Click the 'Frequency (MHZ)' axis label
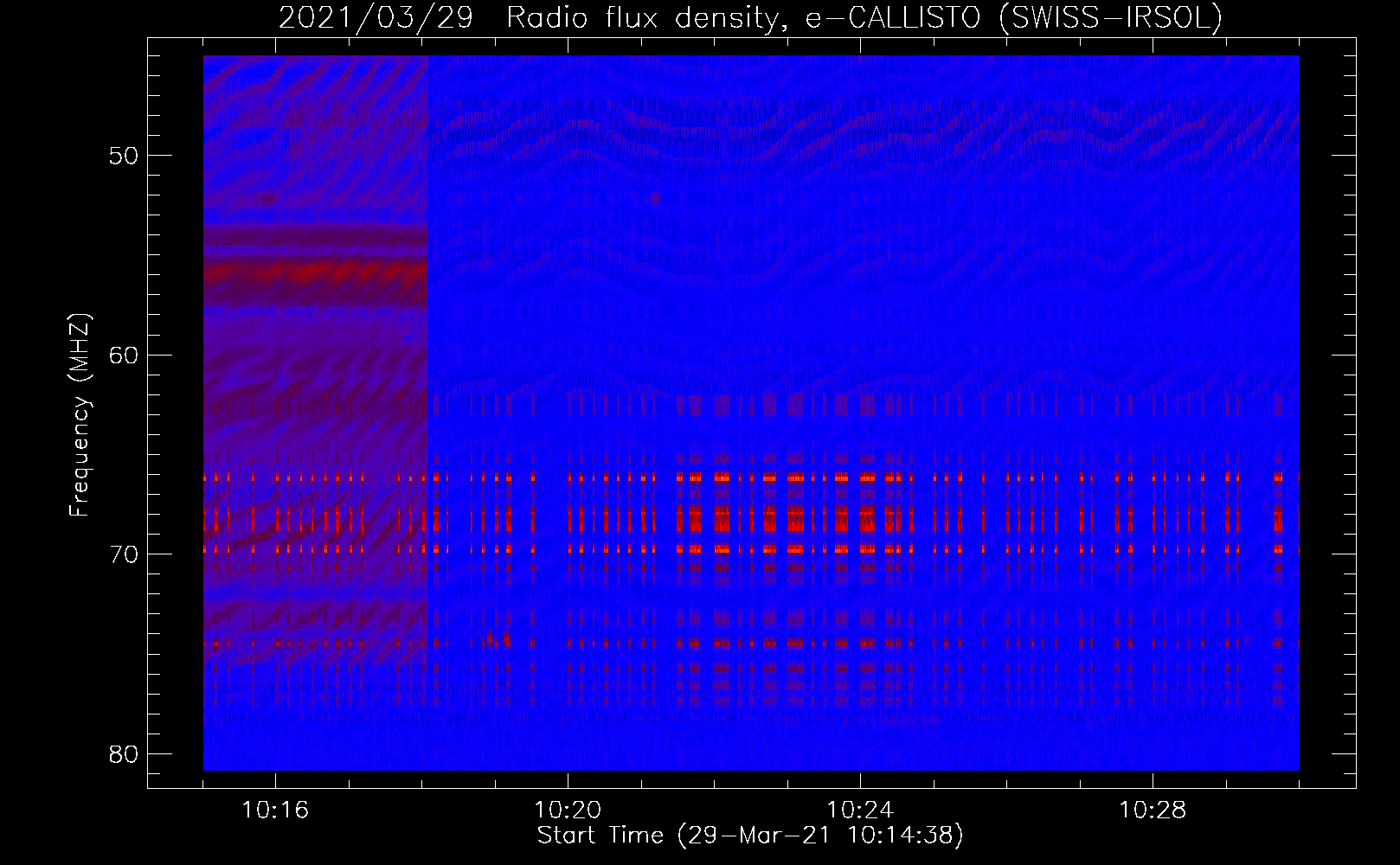Viewport: 1400px width, 865px height. (x=80, y=415)
